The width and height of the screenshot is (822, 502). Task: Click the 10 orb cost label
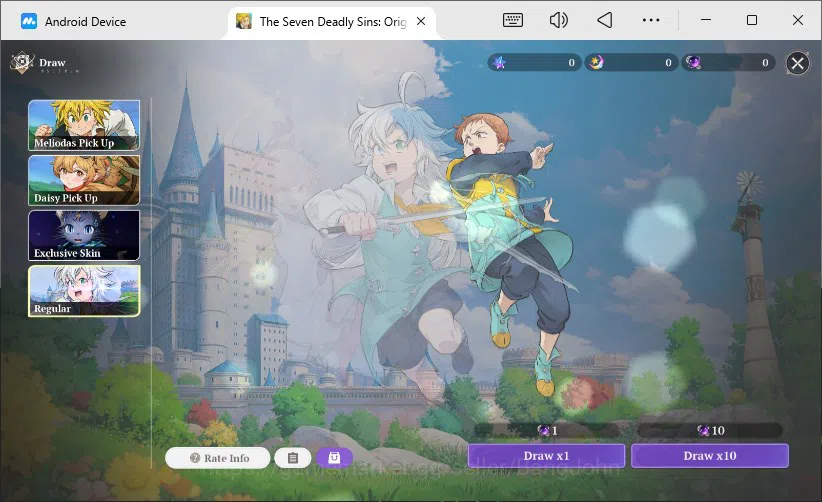tap(710, 431)
